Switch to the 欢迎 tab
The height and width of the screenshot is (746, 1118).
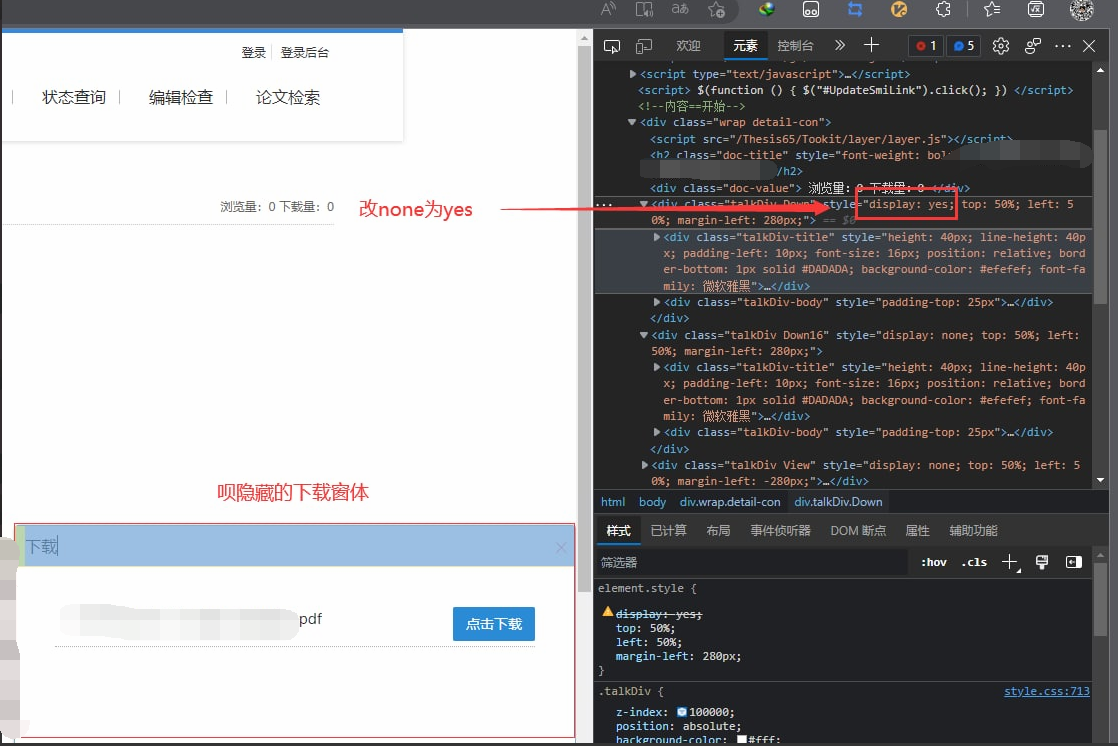[x=688, y=46]
